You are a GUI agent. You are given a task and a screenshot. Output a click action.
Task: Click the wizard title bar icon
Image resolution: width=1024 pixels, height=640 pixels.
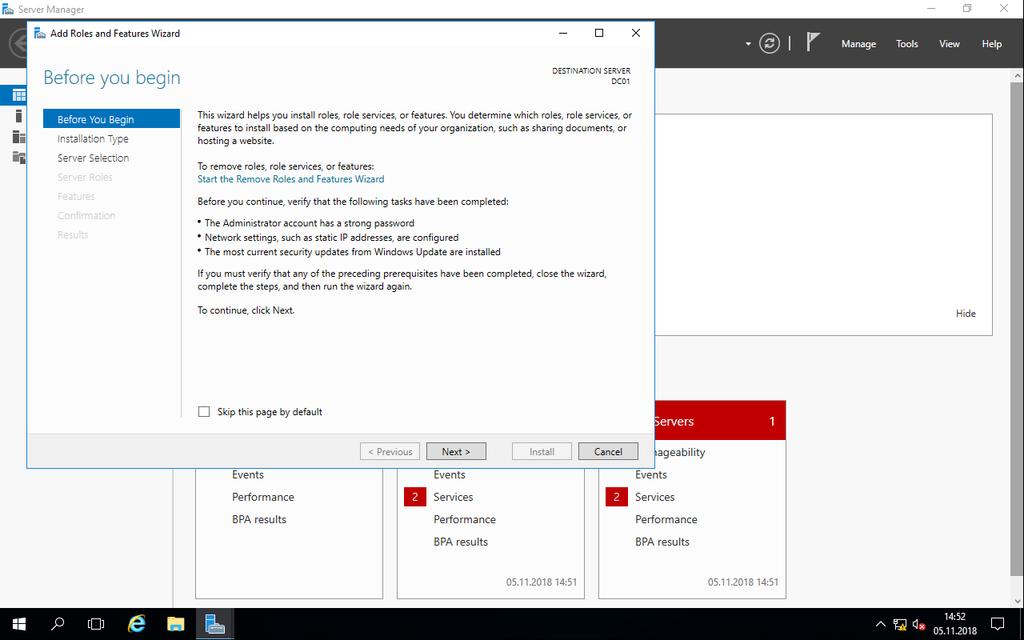(x=40, y=33)
